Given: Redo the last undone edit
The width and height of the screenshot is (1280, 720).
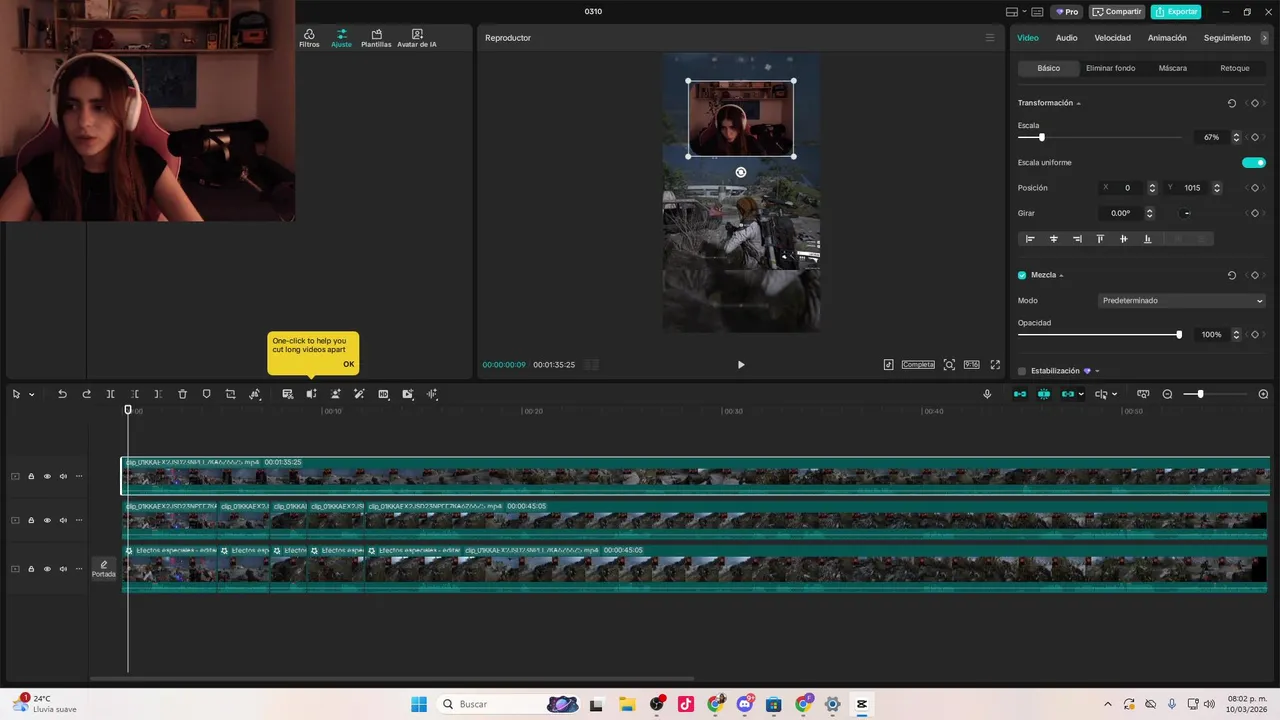Looking at the screenshot, I should 86,394.
